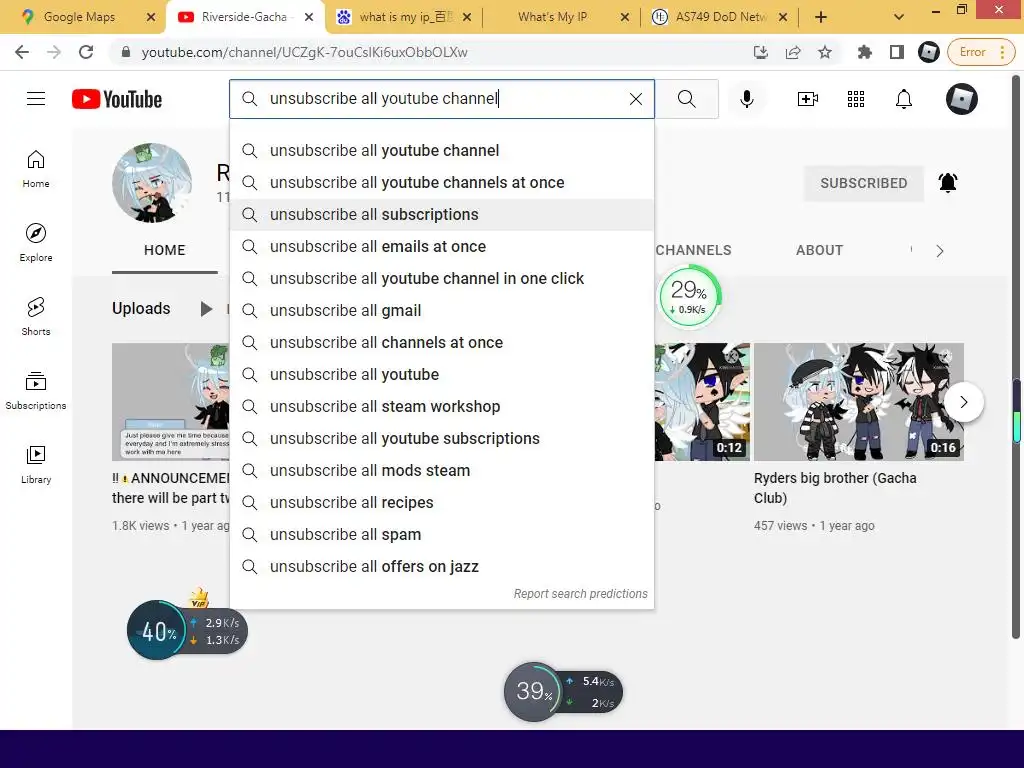Show next uploads with carousel arrow
Screen dimensions: 1024x768
pos(963,402)
